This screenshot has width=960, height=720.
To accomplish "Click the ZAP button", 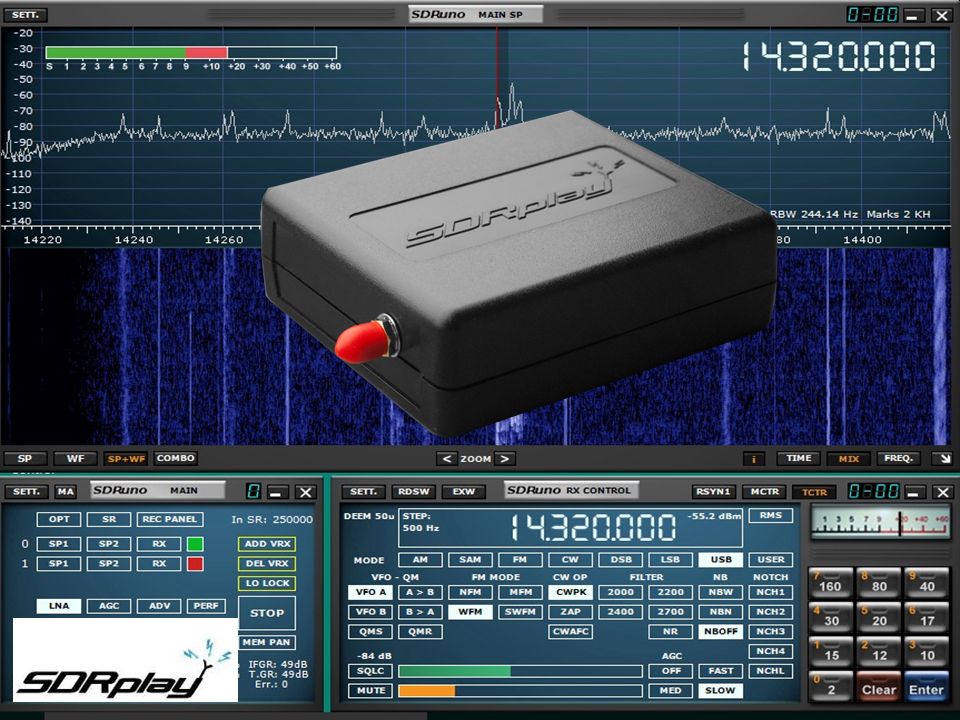I will point(570,612).
